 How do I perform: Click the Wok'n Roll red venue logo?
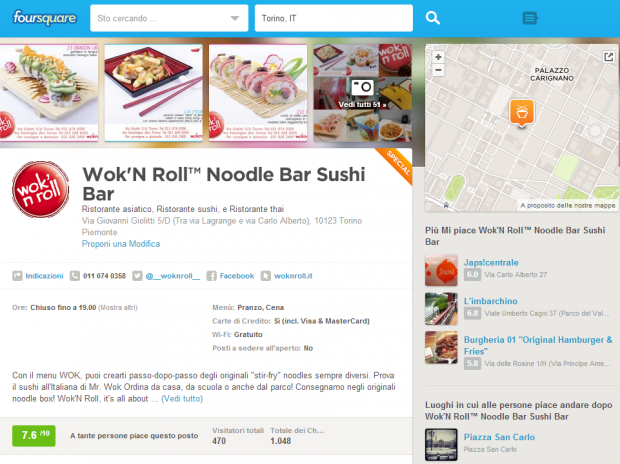[40, 189]
